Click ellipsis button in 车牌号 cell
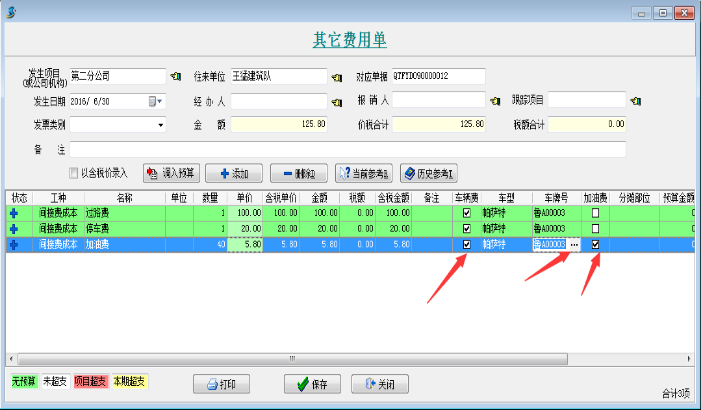Screen dimensions: 701x410 [573, 244]
